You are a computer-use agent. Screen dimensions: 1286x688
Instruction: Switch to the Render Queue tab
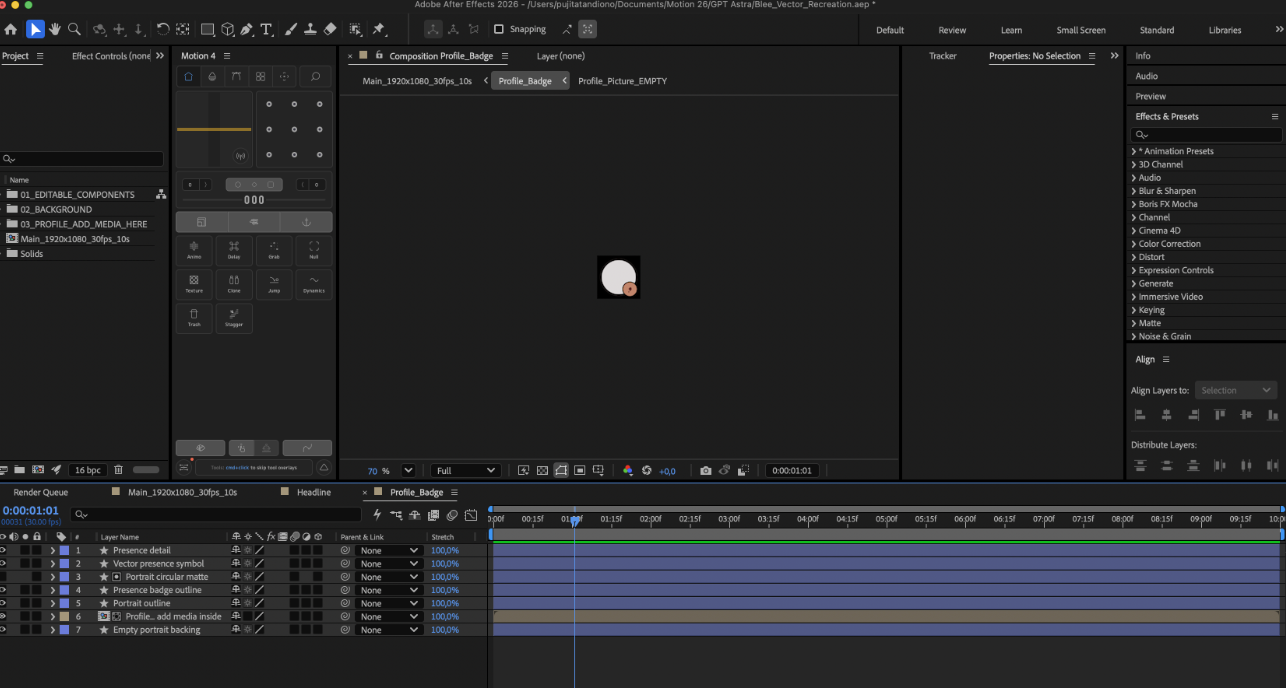41,492
